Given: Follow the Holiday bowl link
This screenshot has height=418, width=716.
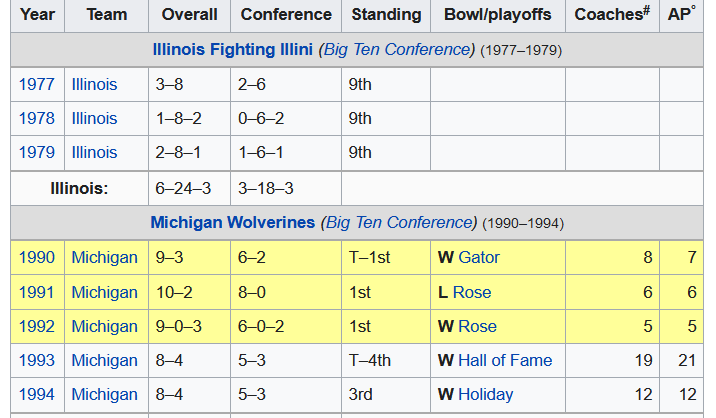Looking at the screenshot, I should 485,394.
